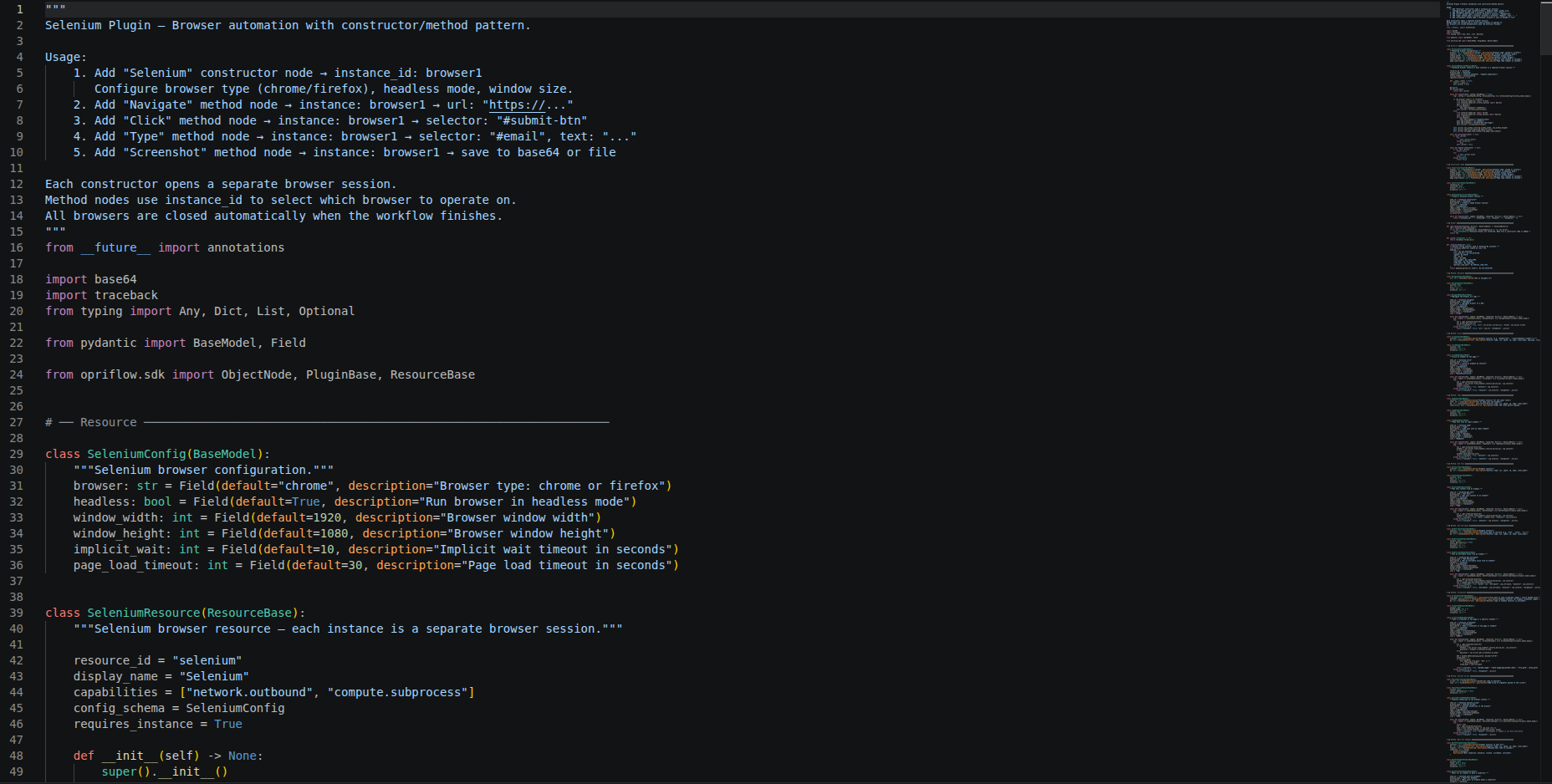Click the "selenium" resource_id string value
Image resolution: width=1552 pixels, height=784 pixels.
coord(207,660)
